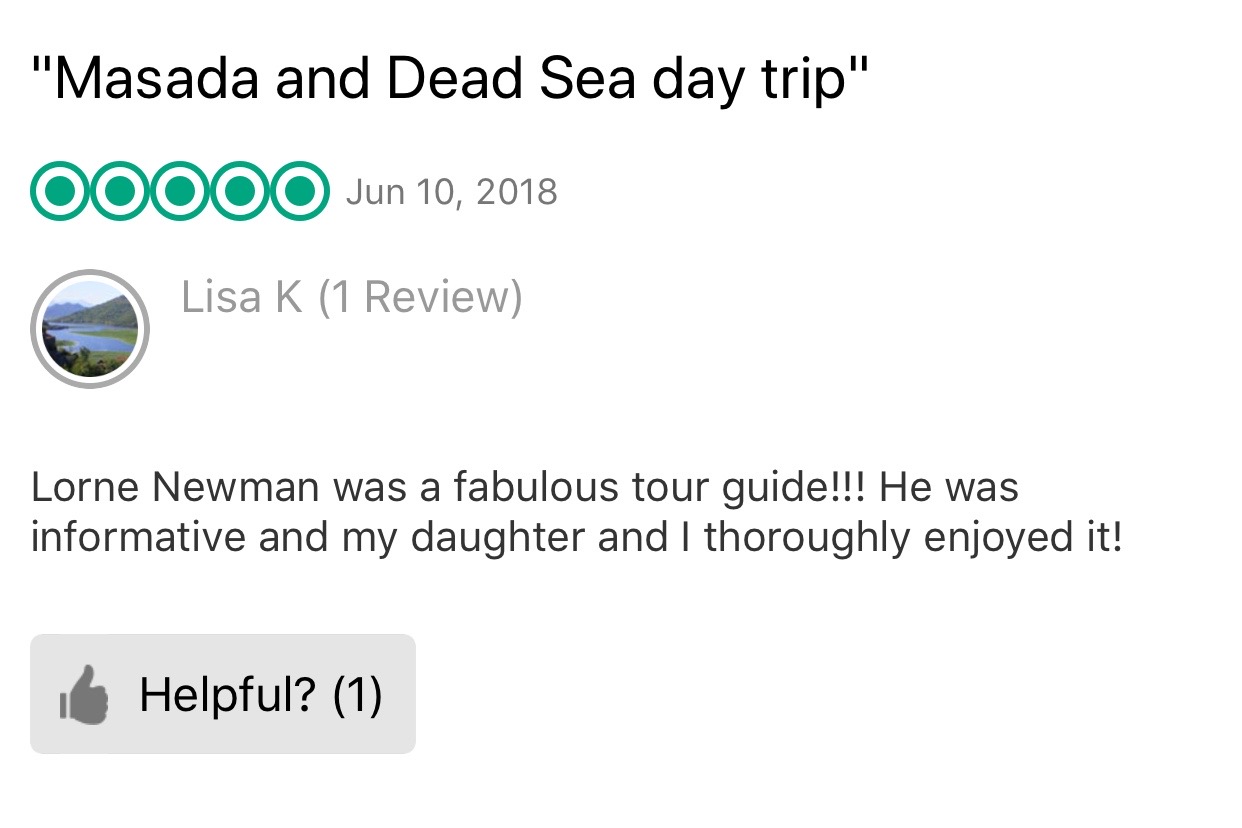Click the review line starting with "informative"
The image size is (1242, 828).
click(576, 537)
